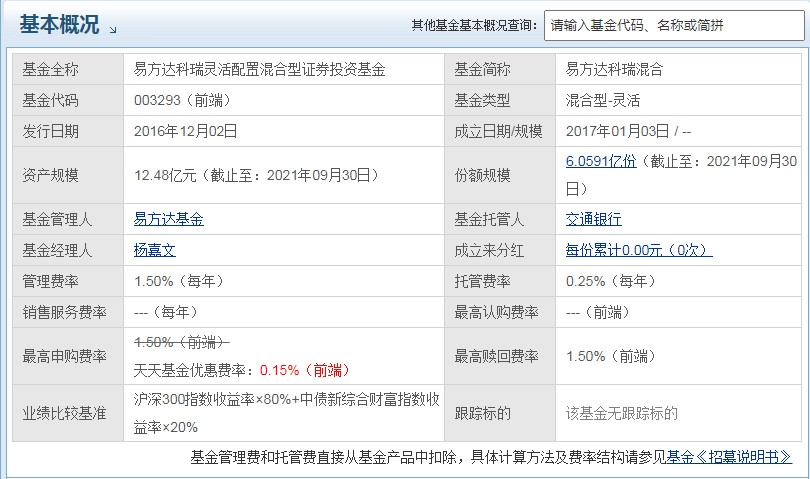
Task: Select fund code 003293（前端）
Action: [182, 100]
